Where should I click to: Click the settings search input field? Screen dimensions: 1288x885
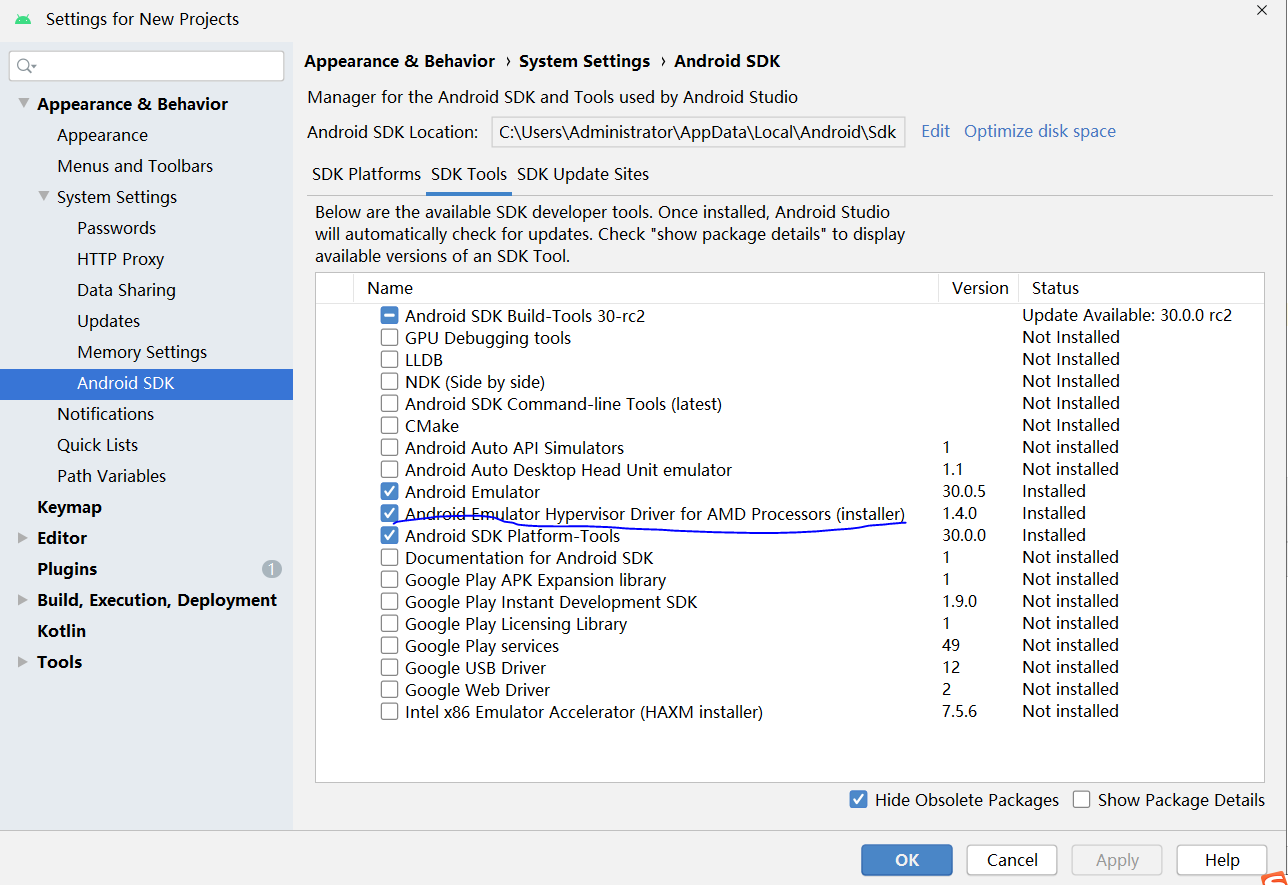tap(147, 66)
